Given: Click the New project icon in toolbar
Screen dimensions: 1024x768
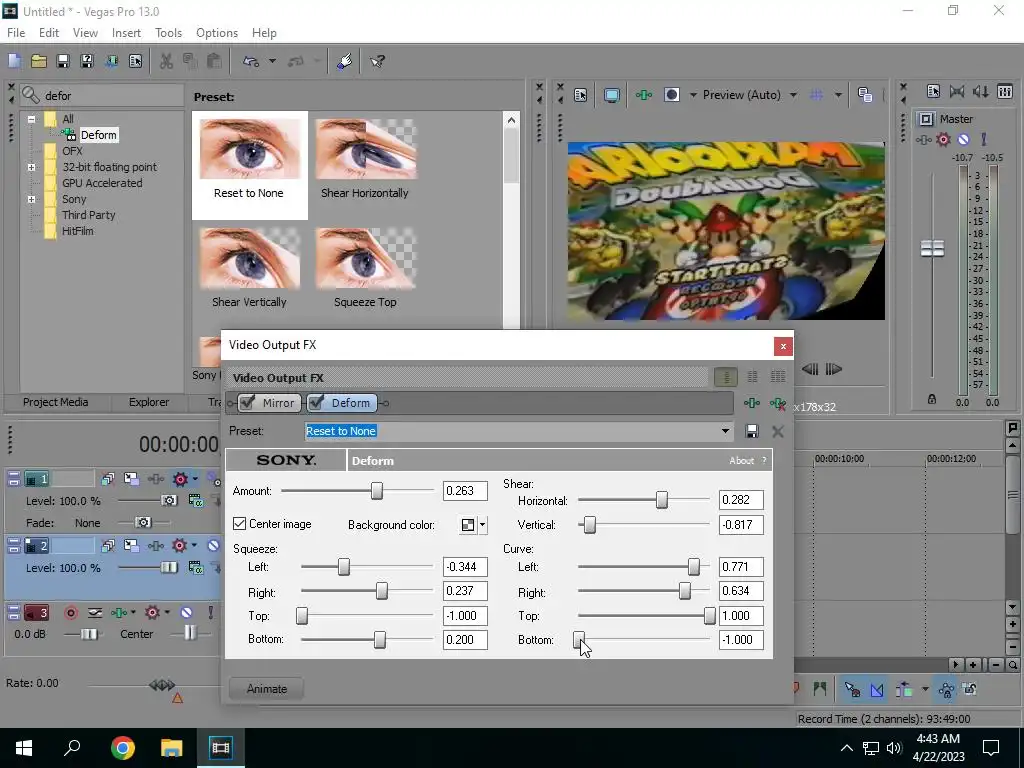Looking at the screenshot, I should pos(14,61).
